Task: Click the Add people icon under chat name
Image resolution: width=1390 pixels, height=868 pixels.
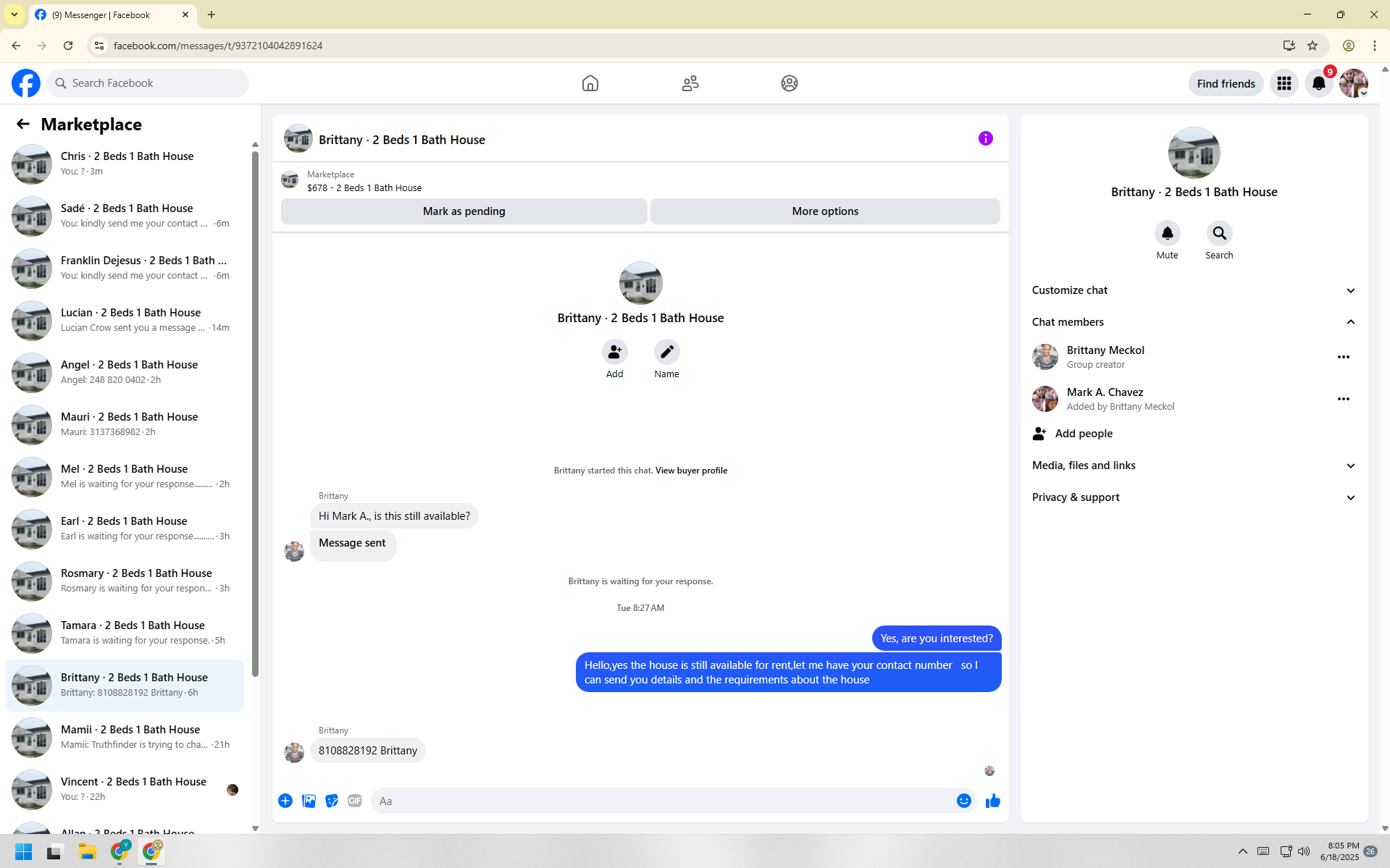Action: point(614,352)
